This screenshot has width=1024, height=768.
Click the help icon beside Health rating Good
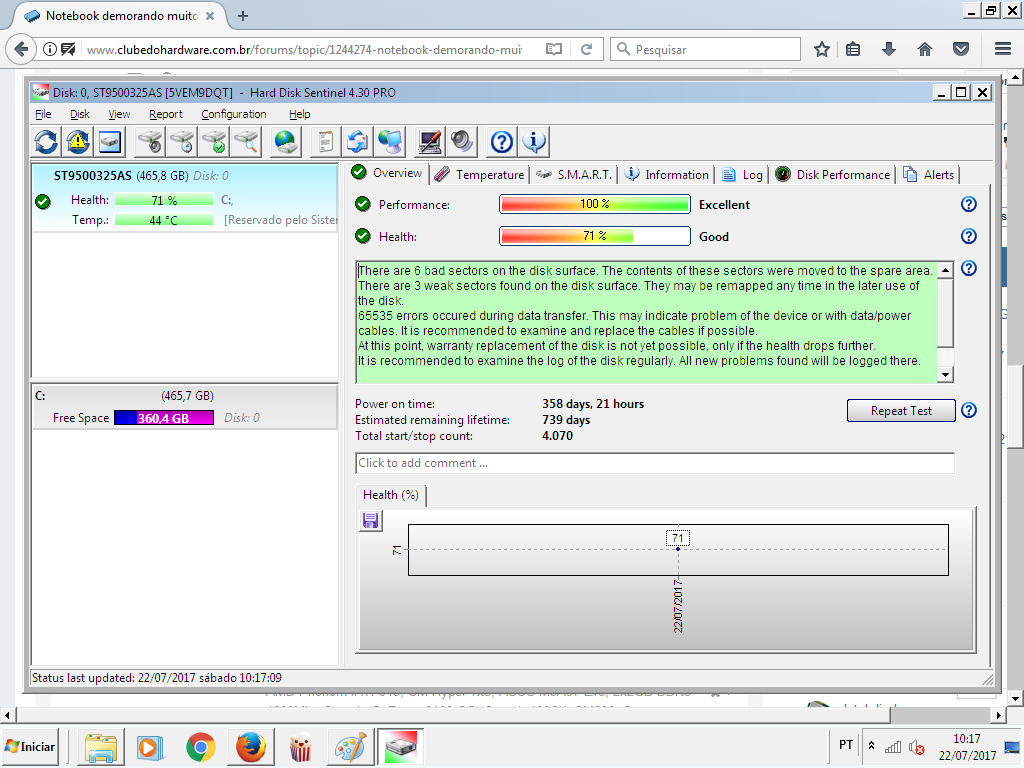pyautogui.click(x=968, y=236)
